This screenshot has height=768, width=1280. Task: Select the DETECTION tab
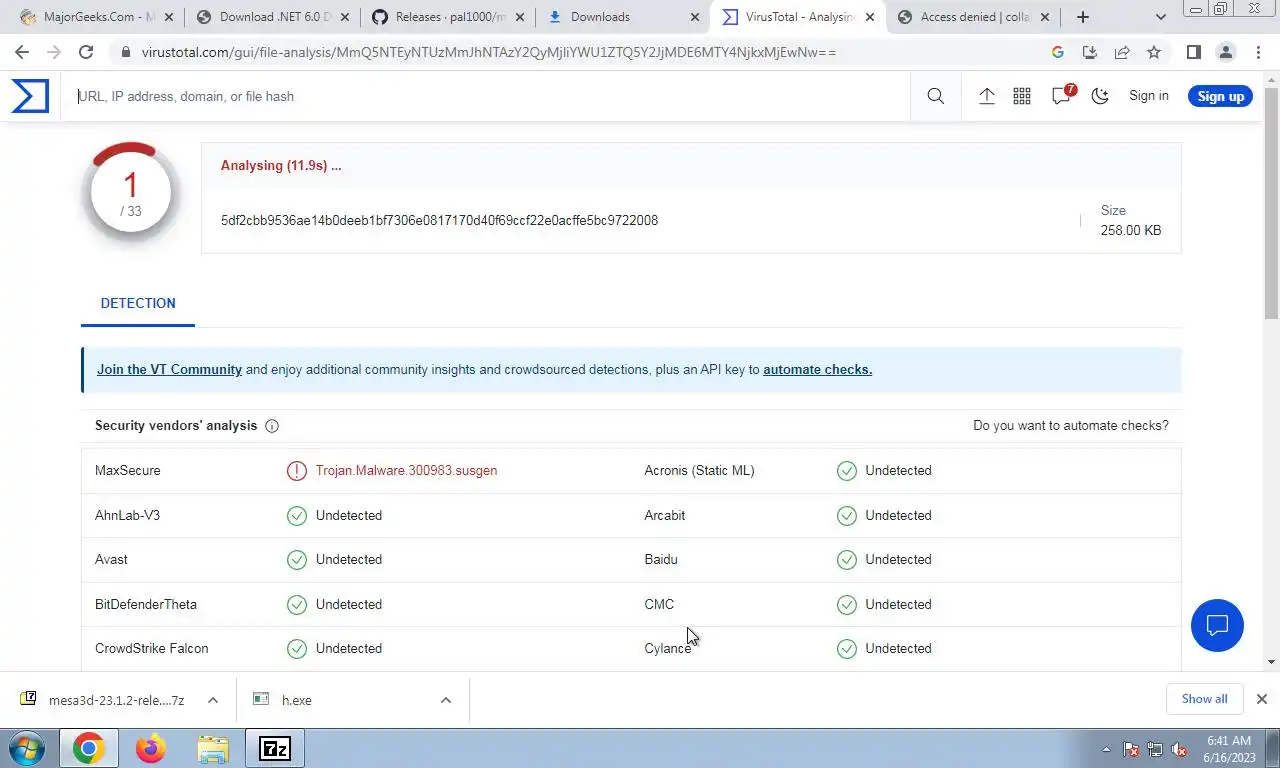tap(138, 303)
